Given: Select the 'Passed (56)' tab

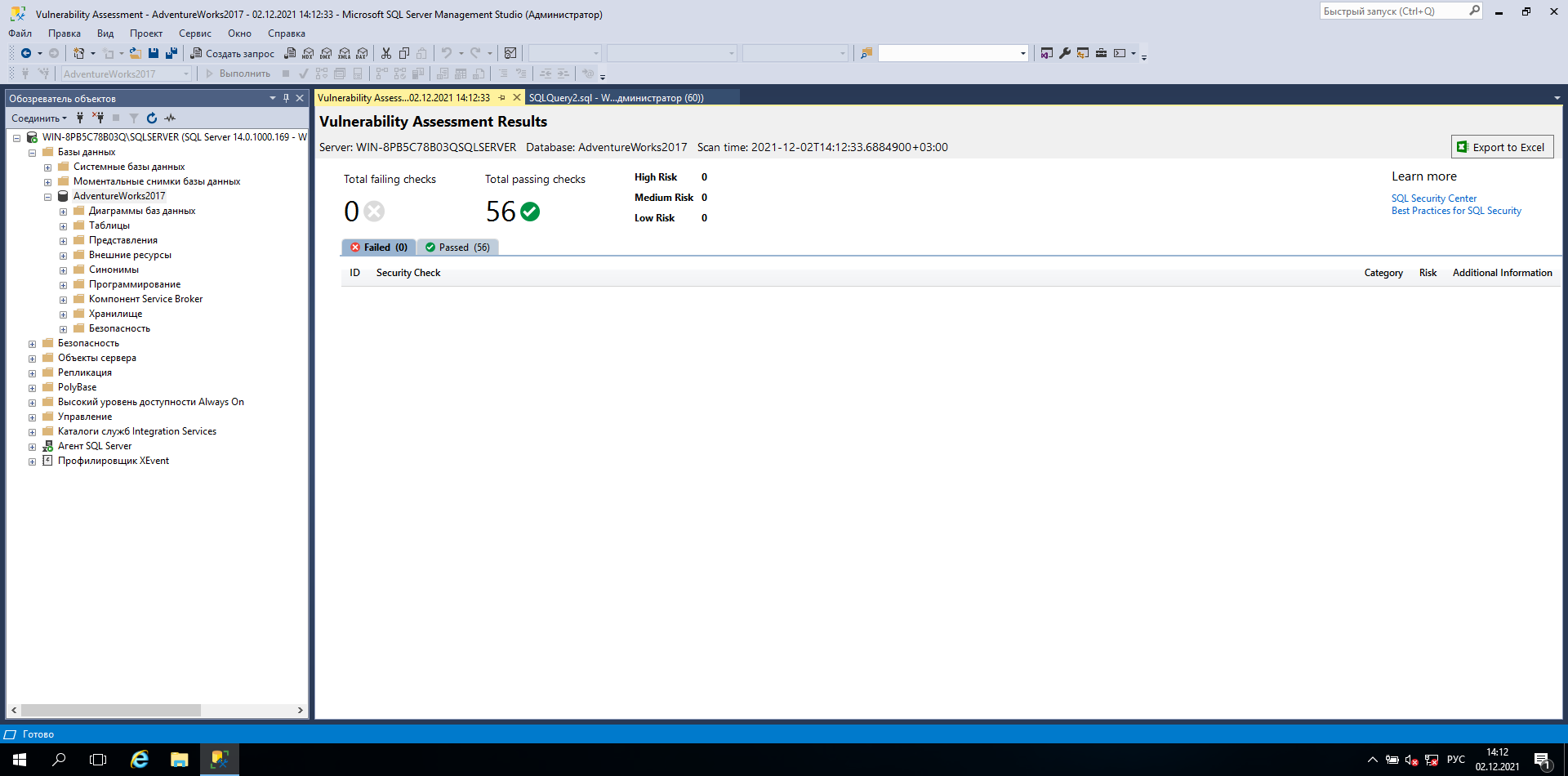Looking at the screenshot, I should click(x=457, y=248).
